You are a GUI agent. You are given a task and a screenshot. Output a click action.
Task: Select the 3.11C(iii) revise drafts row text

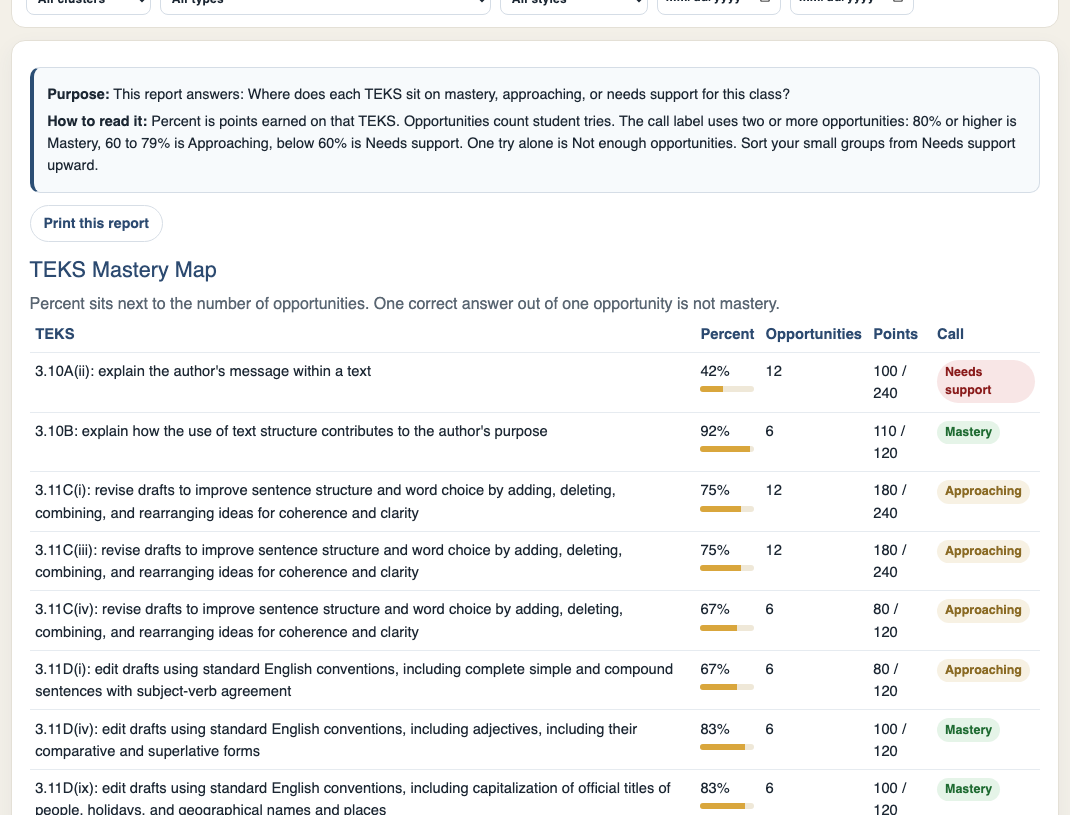pyautogui.click(x=328, y=561)
